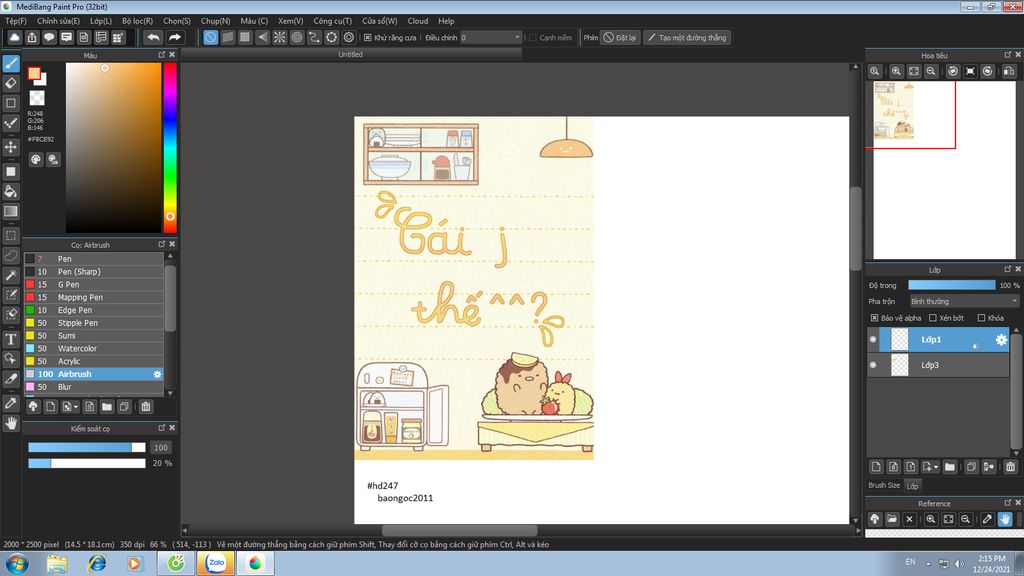Select the Eraser tool
The image size is (1024, 576).
click(x=11, y=83)
